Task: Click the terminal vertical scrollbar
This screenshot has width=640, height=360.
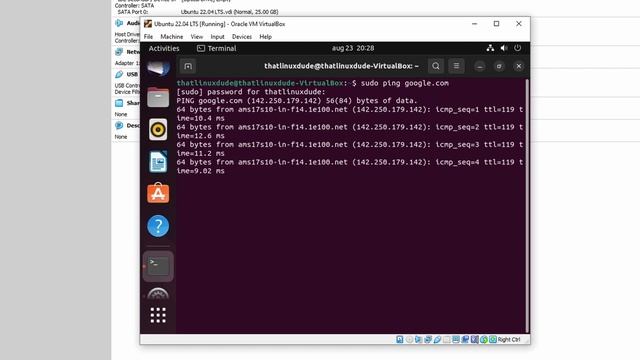Action: (527, 205)
